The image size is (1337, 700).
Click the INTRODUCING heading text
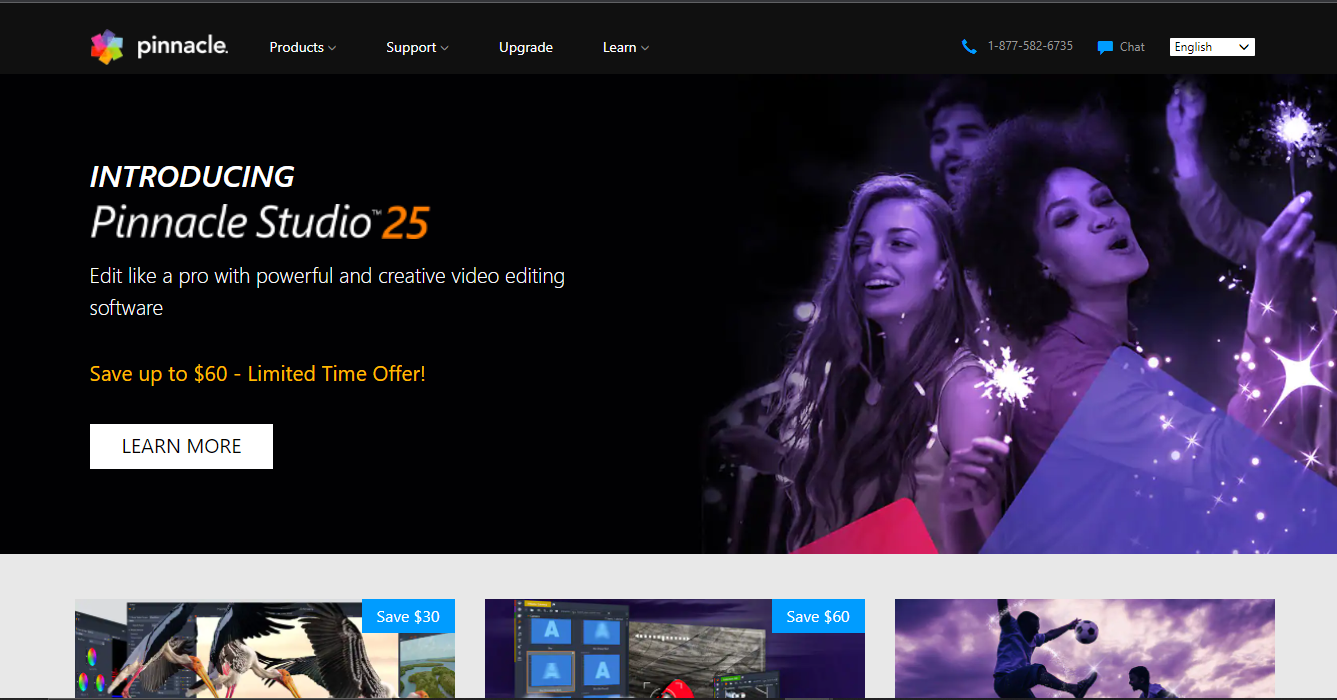(x=192, y=177)
